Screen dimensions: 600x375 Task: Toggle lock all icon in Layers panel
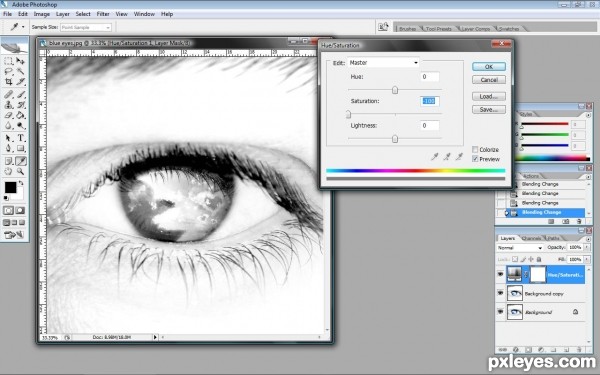click(539, 259)
